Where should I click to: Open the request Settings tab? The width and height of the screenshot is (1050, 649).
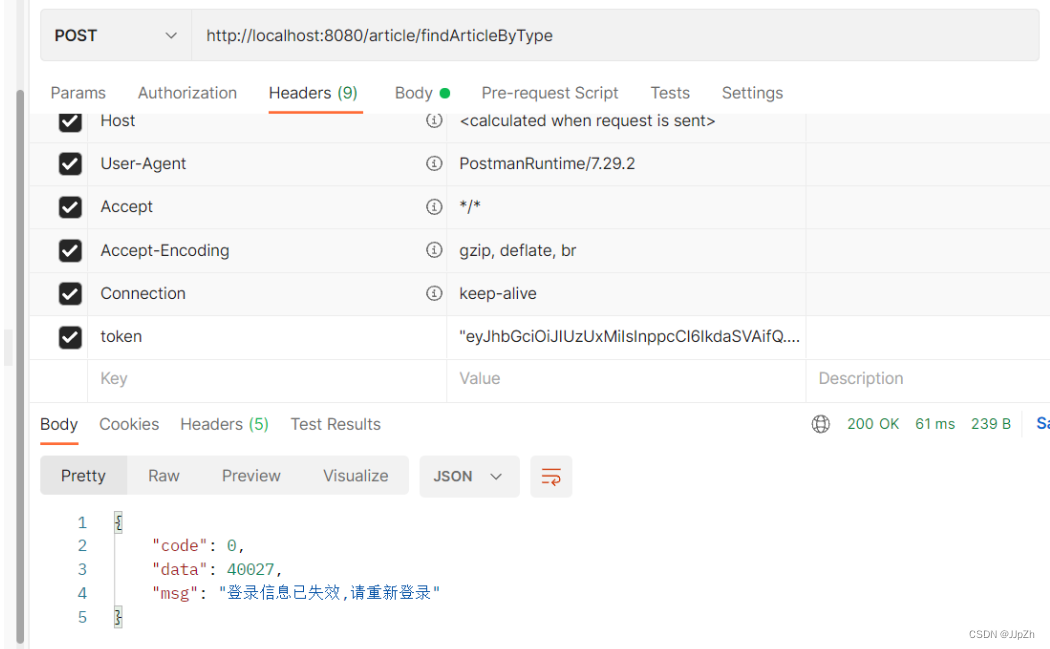752,93
